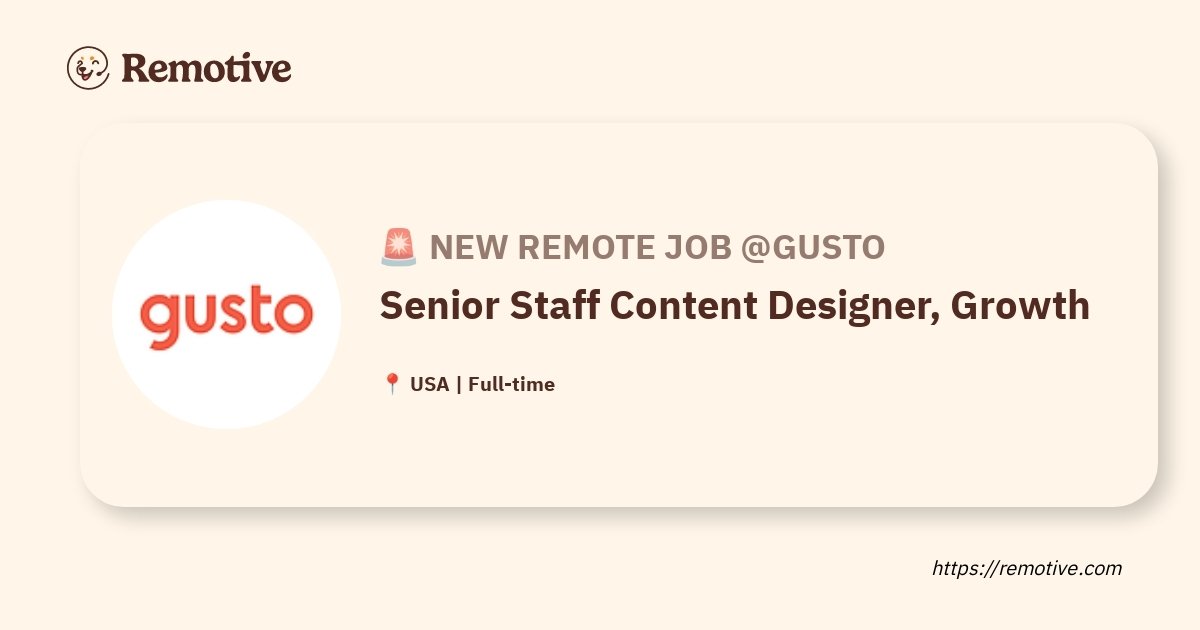Click the 'NEW REMOTE JOB' label
1200x630 pixels.
(x=580, y=247)
